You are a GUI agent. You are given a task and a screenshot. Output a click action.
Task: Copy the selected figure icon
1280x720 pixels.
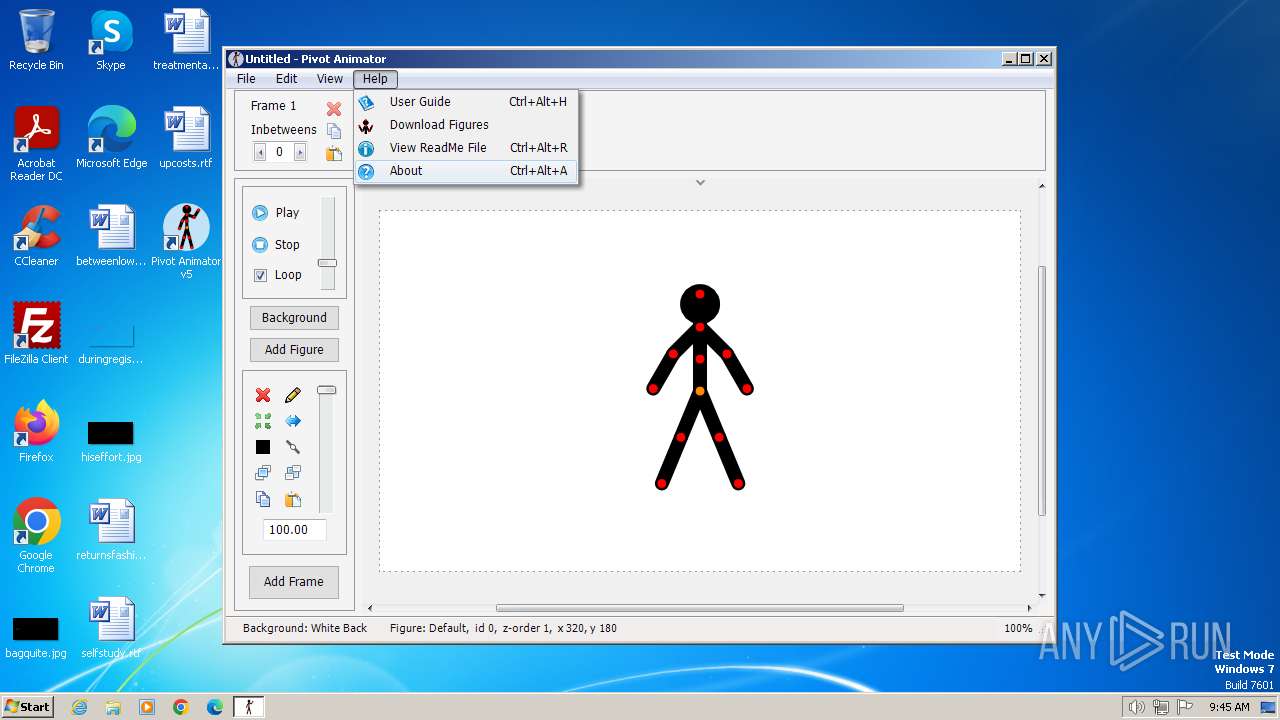(x=263, y=499)
